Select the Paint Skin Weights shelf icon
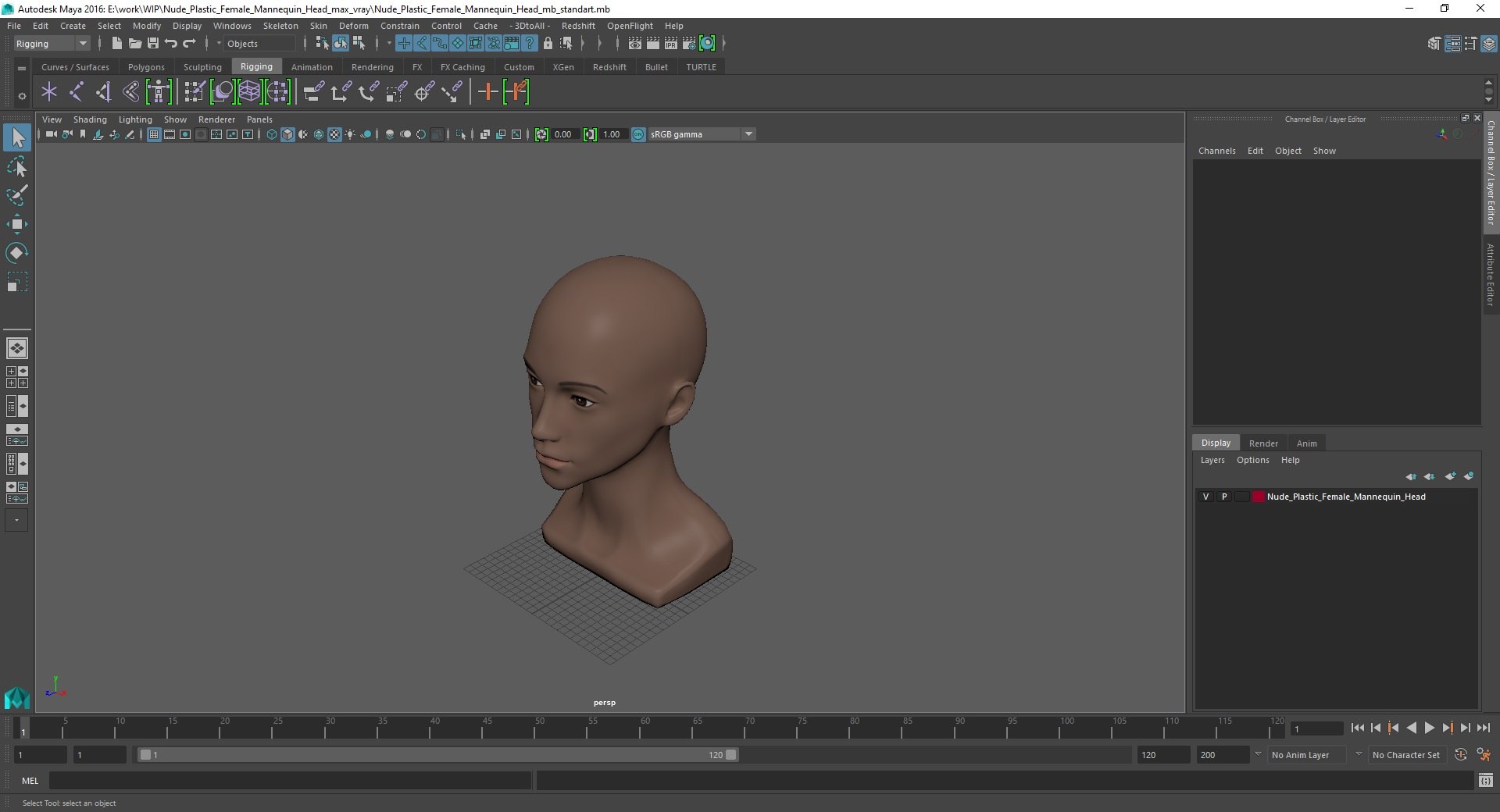 coord(194,92)
